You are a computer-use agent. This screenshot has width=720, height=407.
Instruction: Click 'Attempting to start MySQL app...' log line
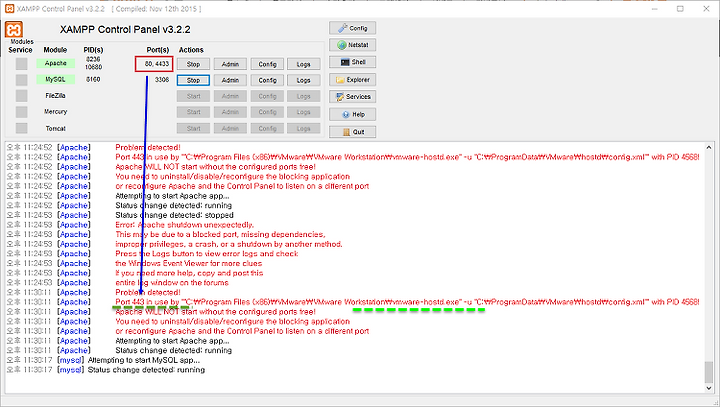pyautogui.click(x=144, y=360)
